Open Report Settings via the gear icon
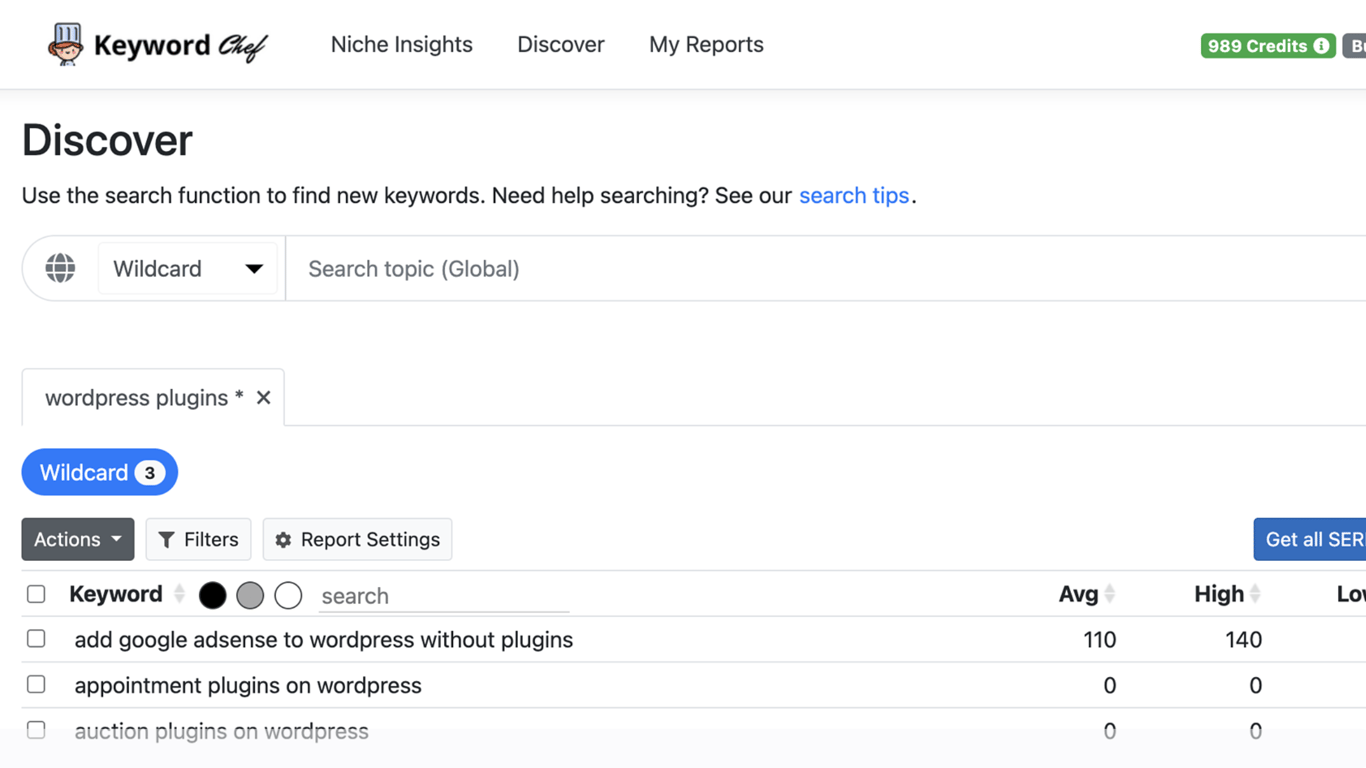 [283, 540]
